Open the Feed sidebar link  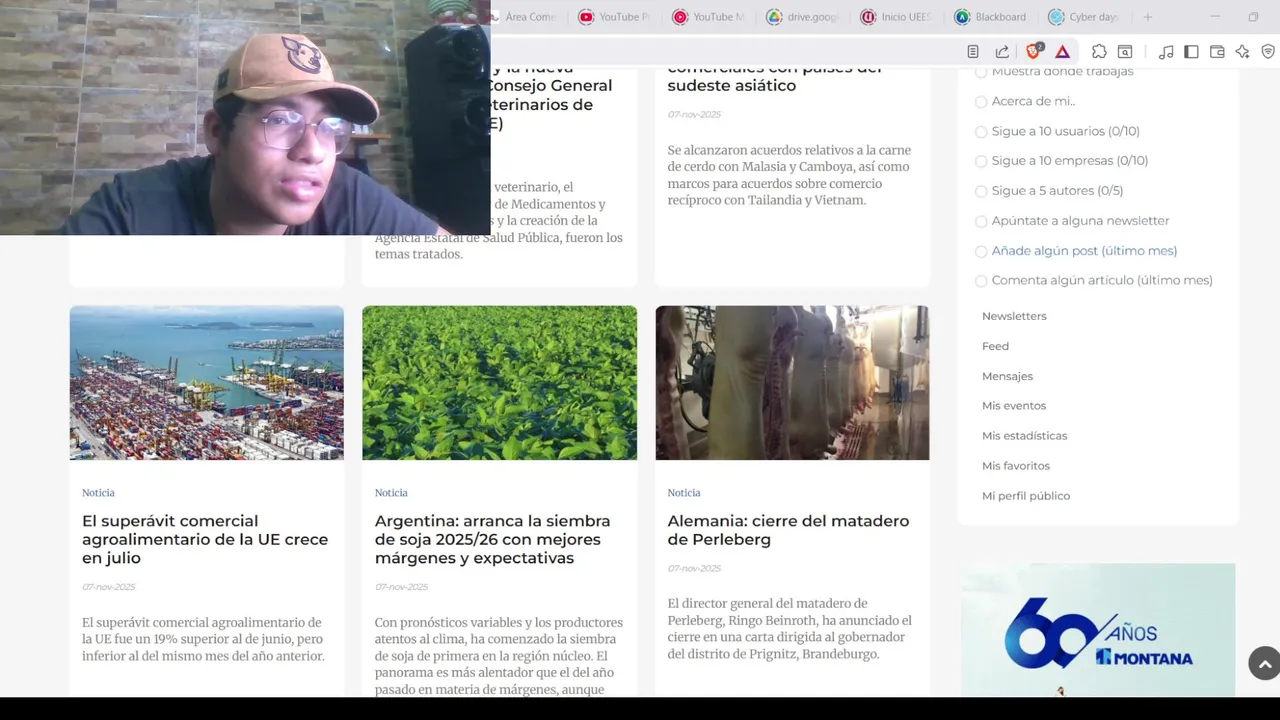tap(995, 346)
